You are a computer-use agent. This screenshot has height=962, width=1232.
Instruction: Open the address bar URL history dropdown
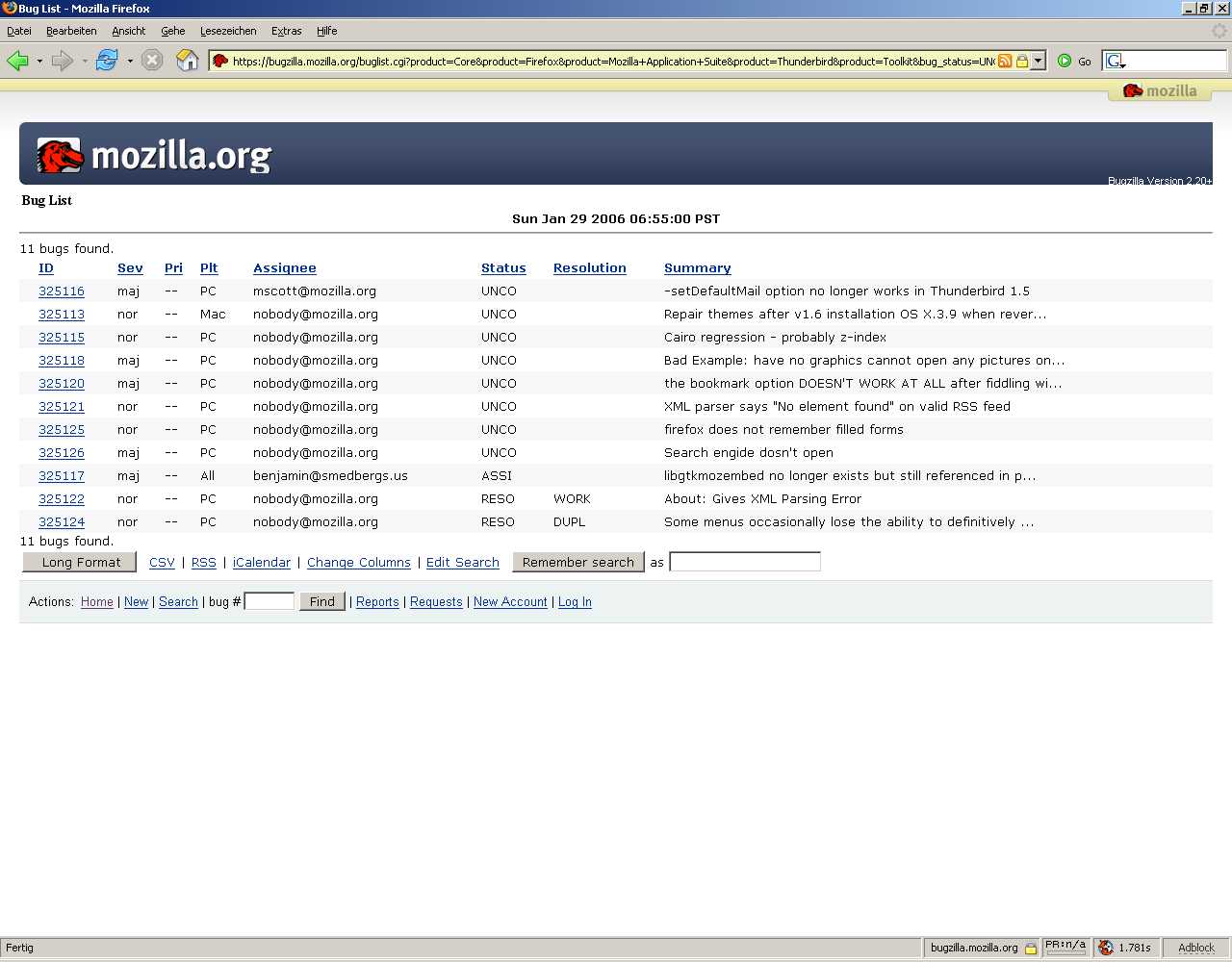(1038, 61)
